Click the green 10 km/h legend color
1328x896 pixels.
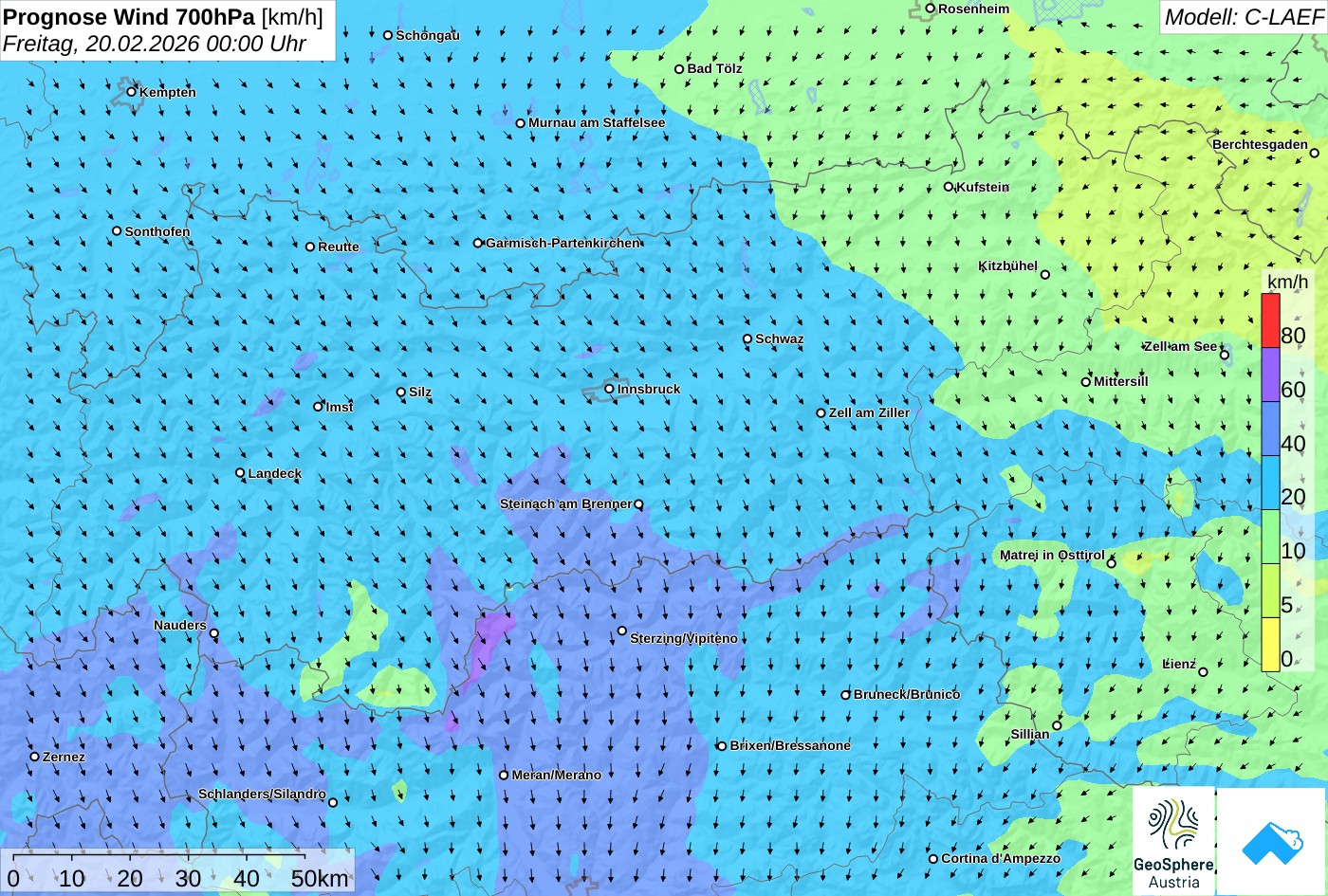pos(1270,537)
